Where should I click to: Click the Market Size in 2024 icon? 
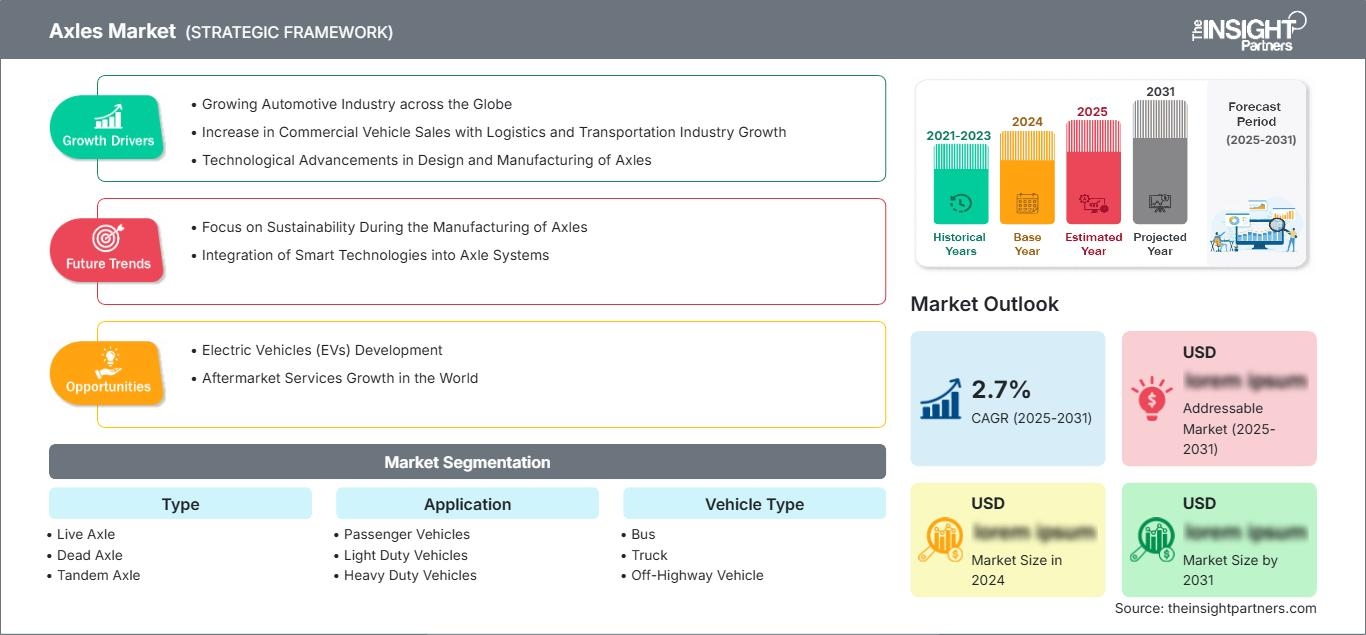point(941,540)
